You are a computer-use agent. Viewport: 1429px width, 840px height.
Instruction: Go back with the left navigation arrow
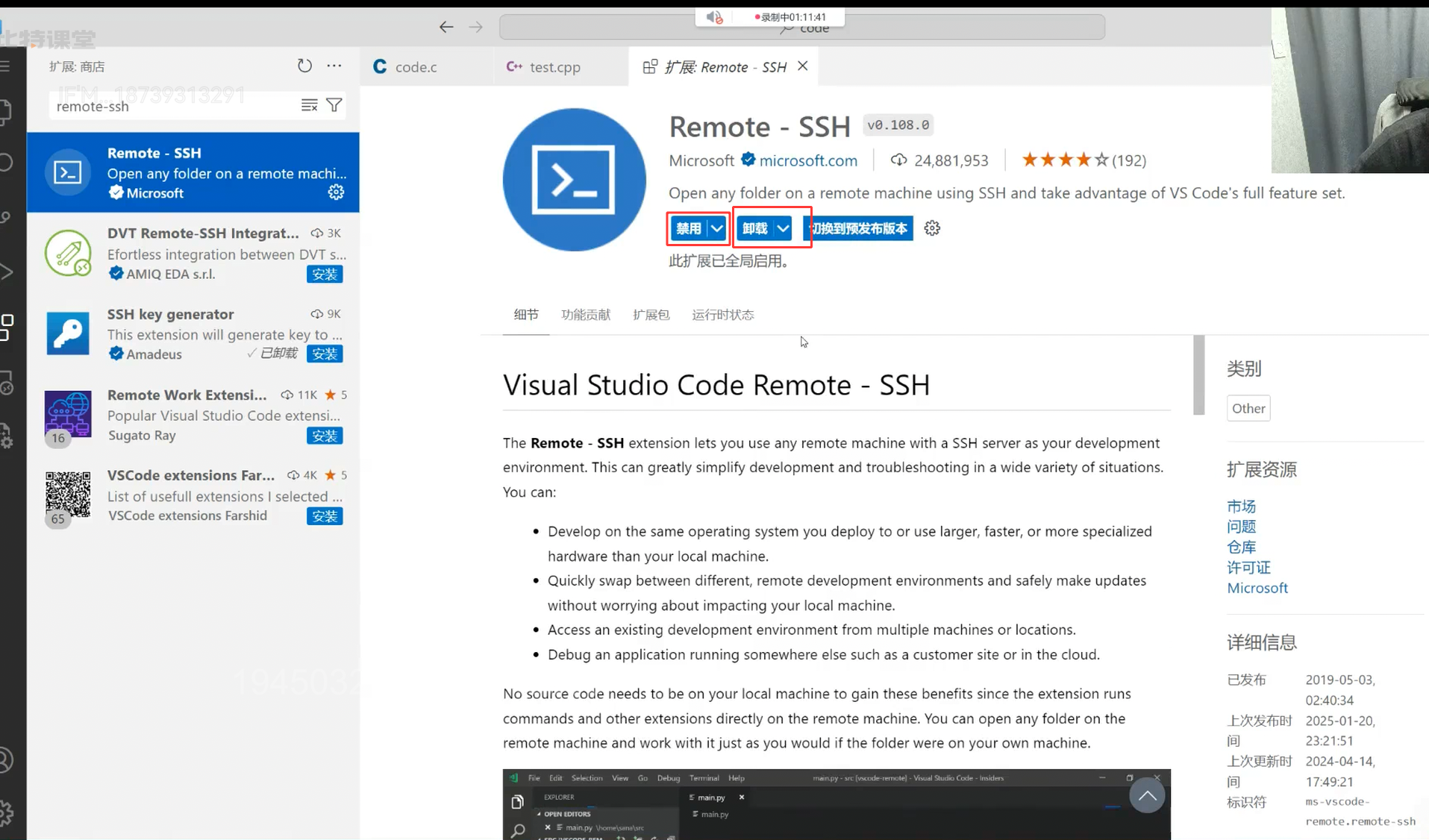click(x=446, y=27)
